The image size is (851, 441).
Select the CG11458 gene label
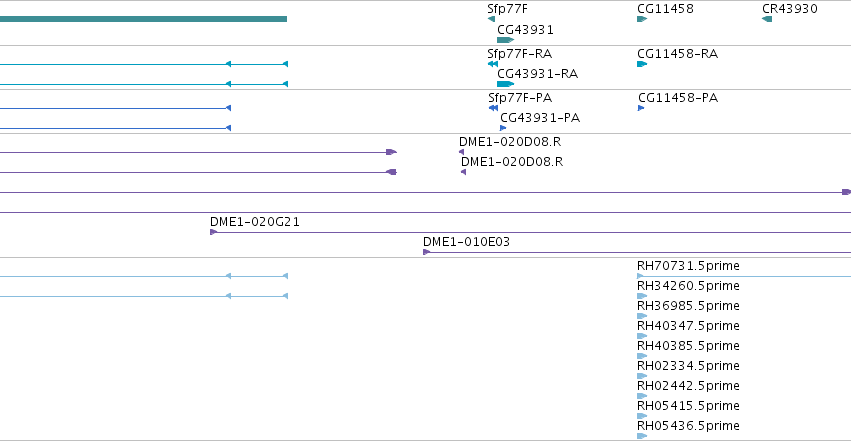pos(665,9)
